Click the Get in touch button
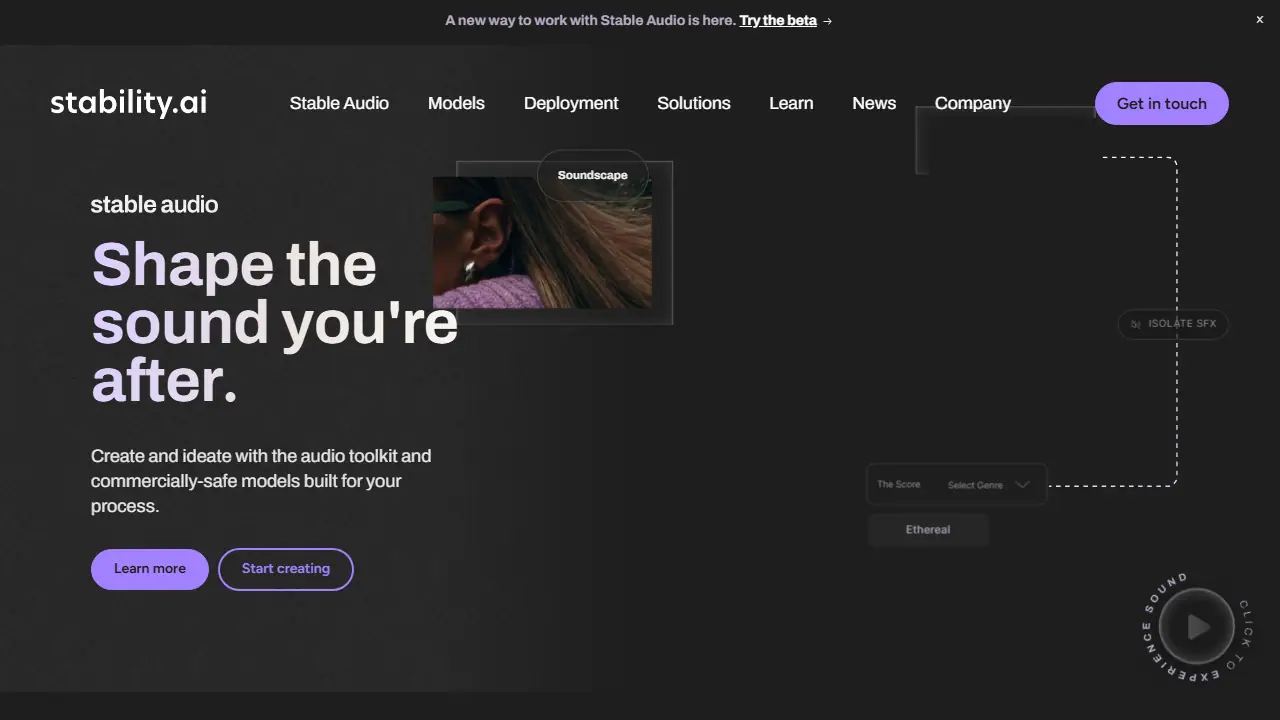 point(1162,103)
